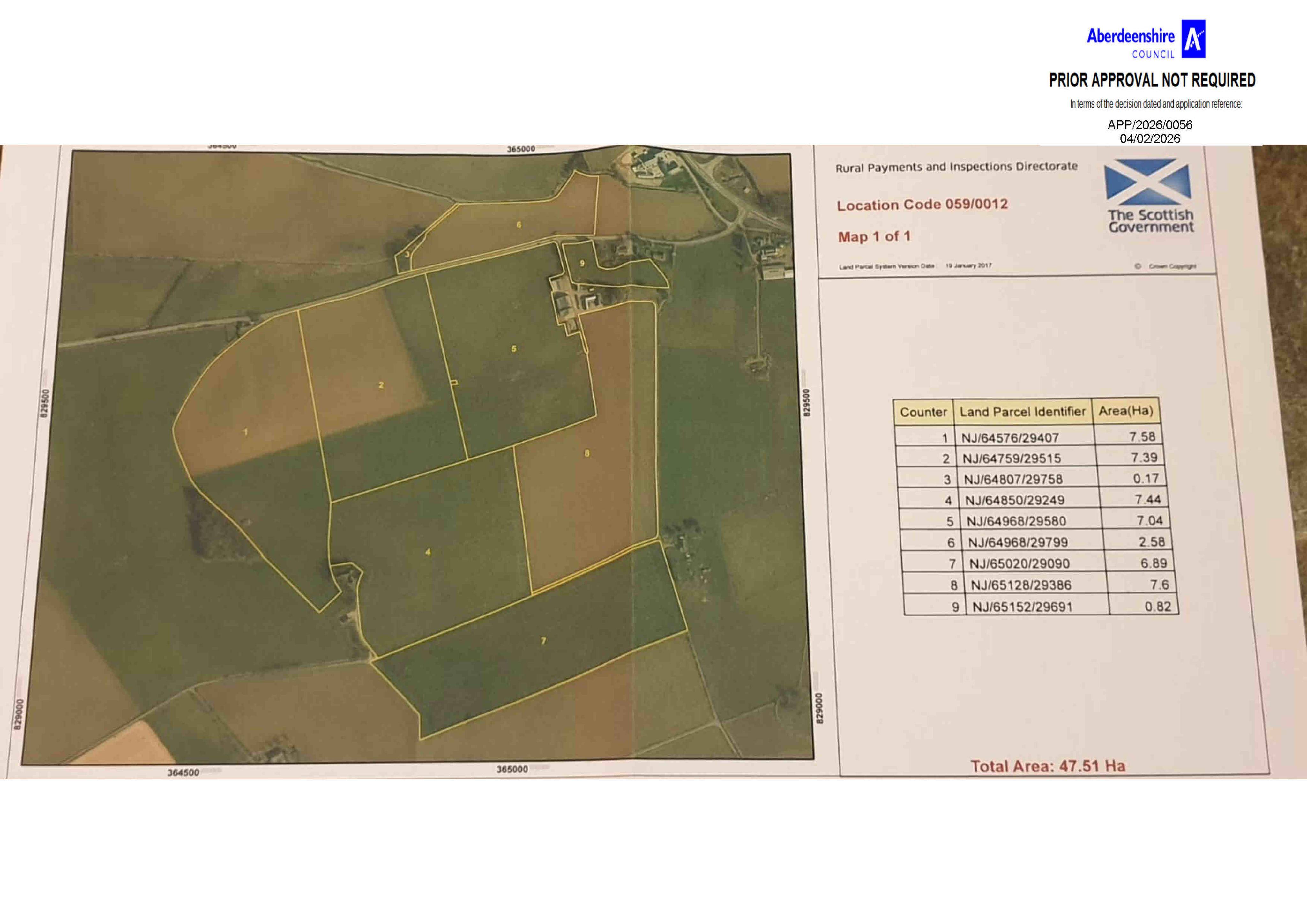Click parcel identifier NJ/65020/29090
Viewport: 1307px width, 924px height.
(x=1019, y=564)
